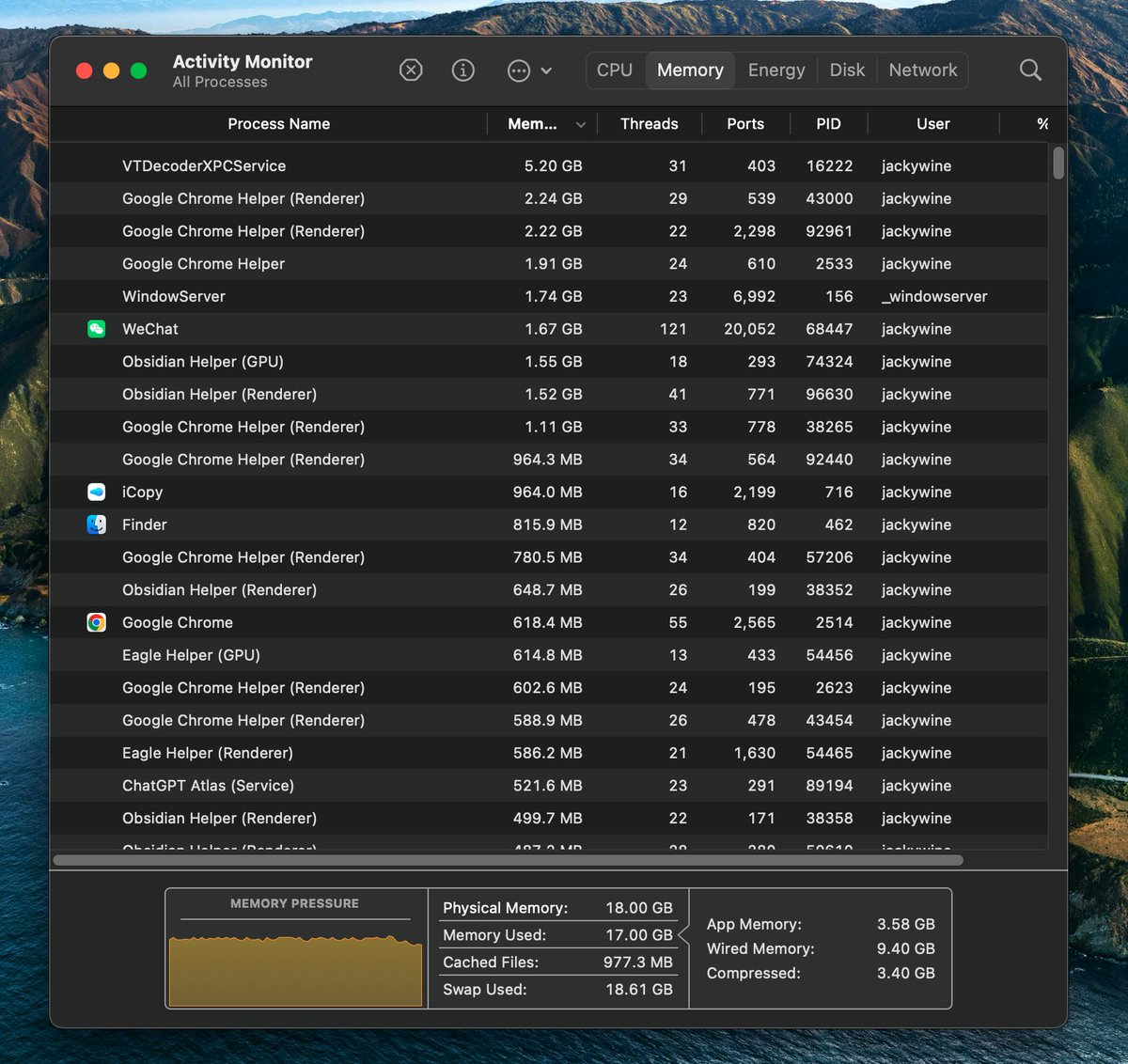Switch to the CPU tab
The image size is (1128, 1064).
click(x=615, y=70)
